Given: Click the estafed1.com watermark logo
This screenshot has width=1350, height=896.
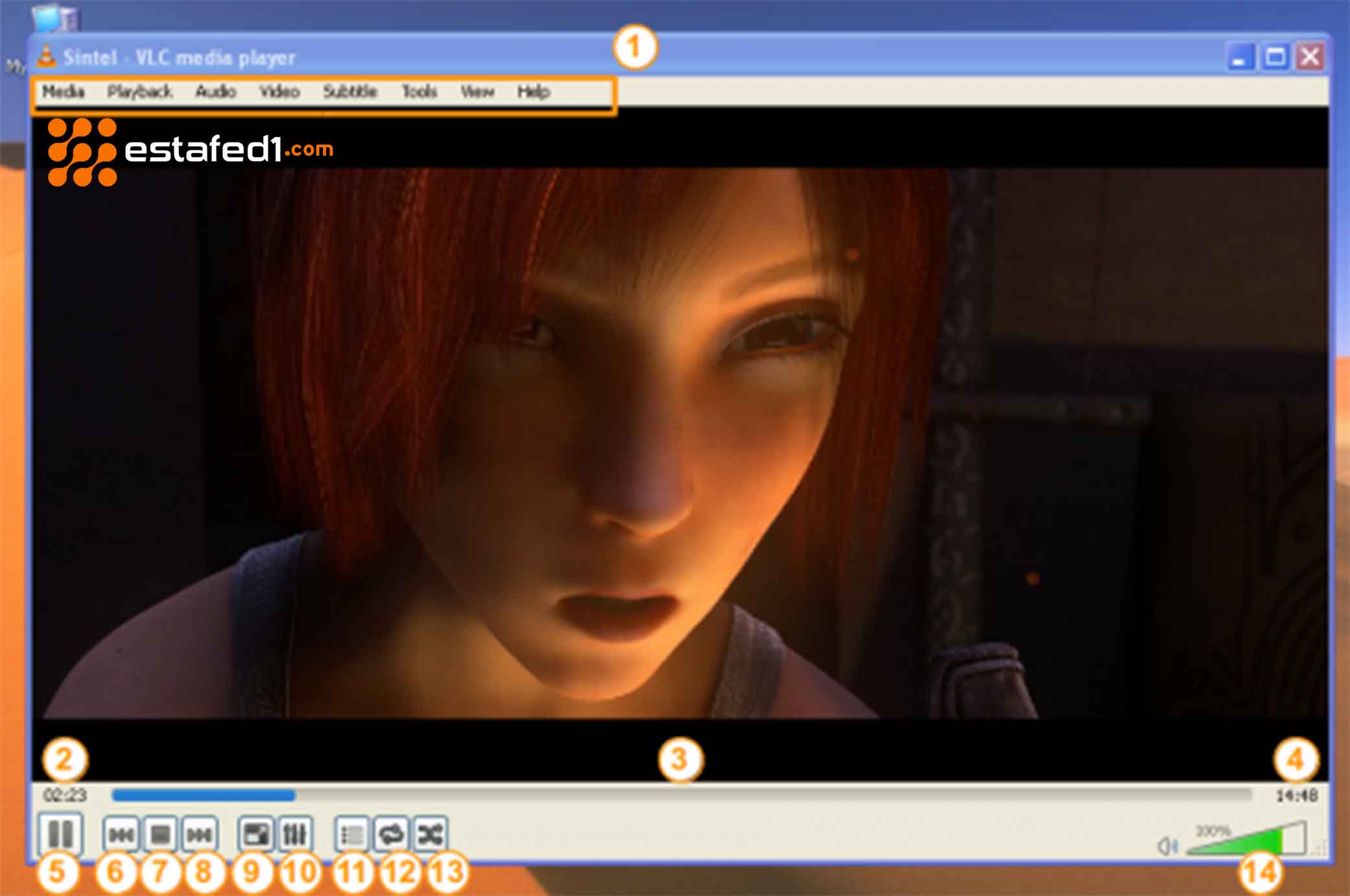Looking at the screenshot, I should tap(188, 150).
